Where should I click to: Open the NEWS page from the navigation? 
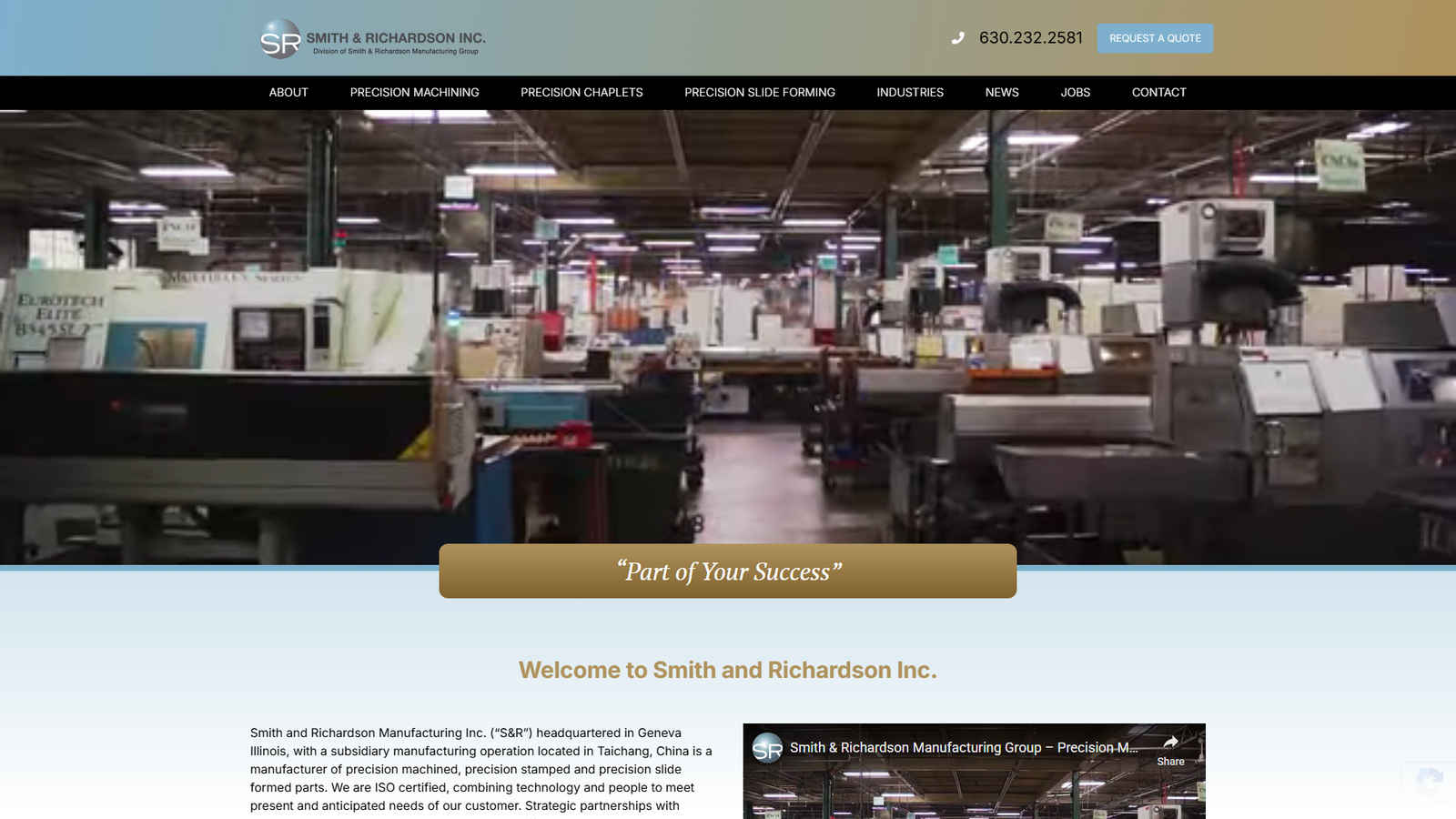[x=1001, y=92]
